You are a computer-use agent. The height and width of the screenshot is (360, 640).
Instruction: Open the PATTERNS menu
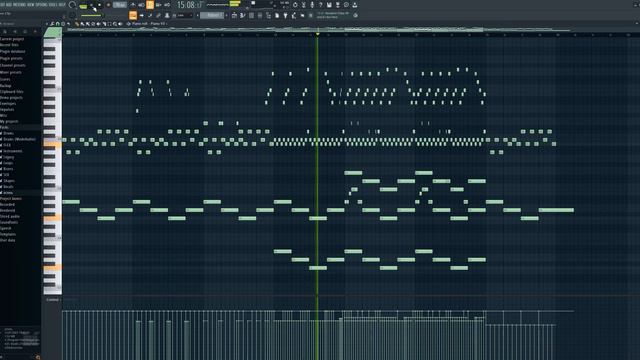pyautogui.click(x=19, y=4)
